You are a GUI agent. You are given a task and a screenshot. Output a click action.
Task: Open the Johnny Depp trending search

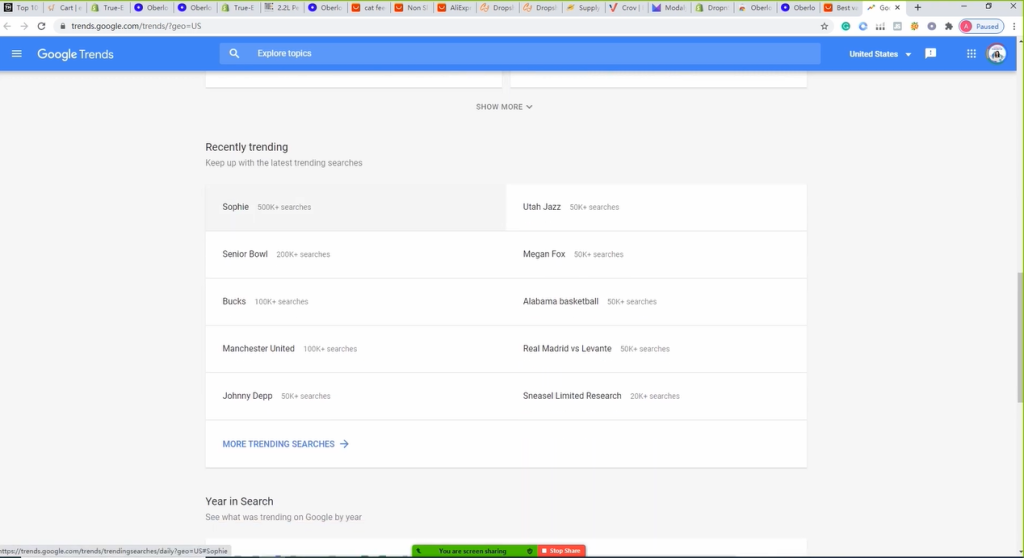(355, 396)
